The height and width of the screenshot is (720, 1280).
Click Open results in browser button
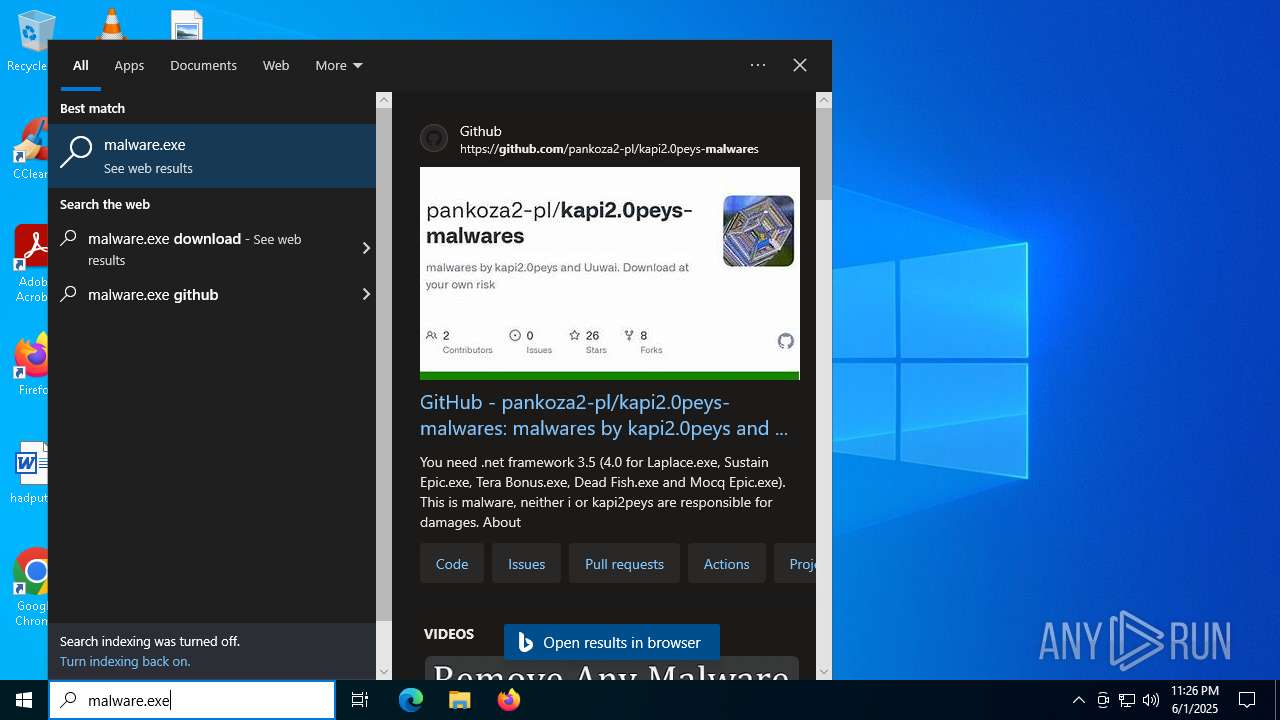(611, 643)
